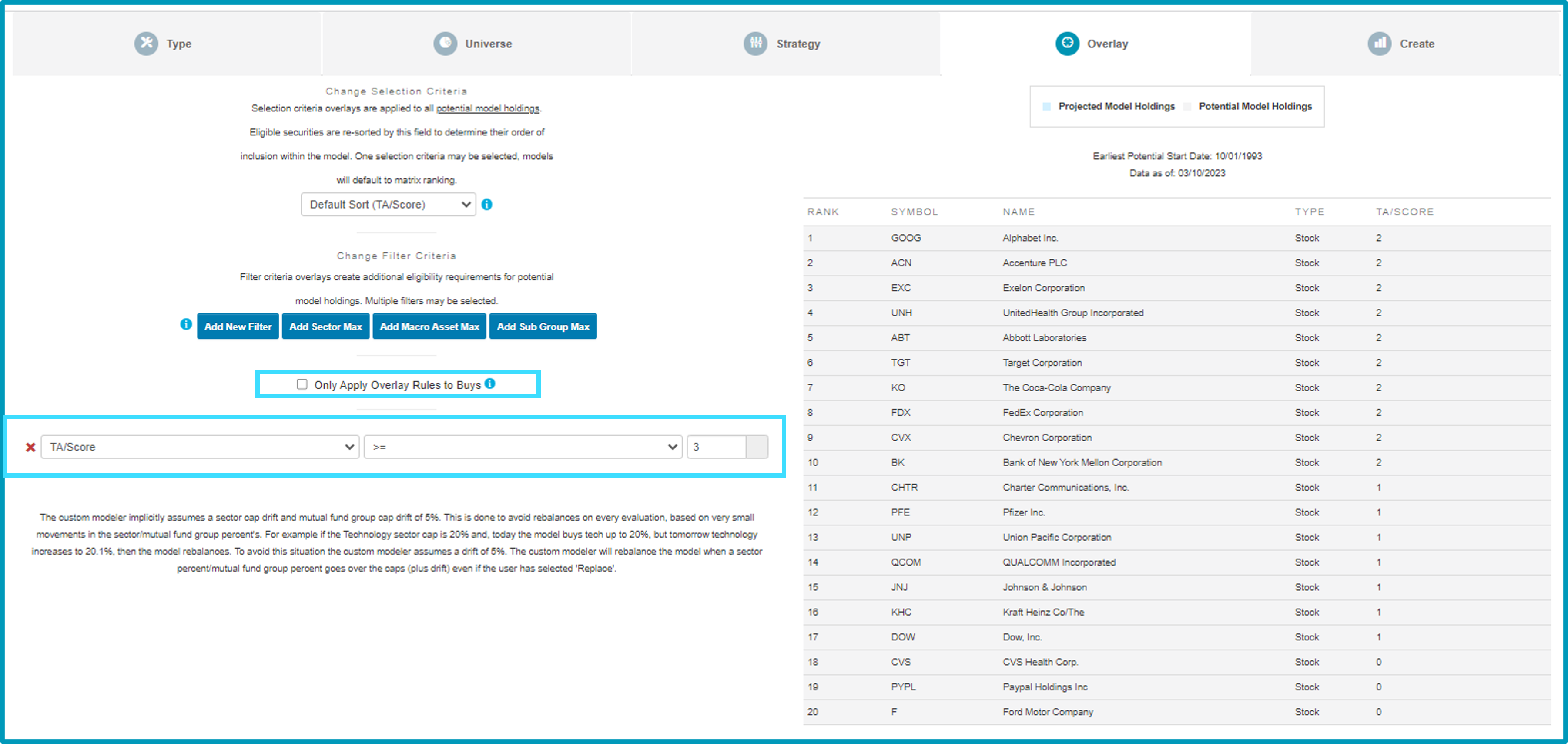Select CVS Health Corp. name cell

click(1040, 663)
